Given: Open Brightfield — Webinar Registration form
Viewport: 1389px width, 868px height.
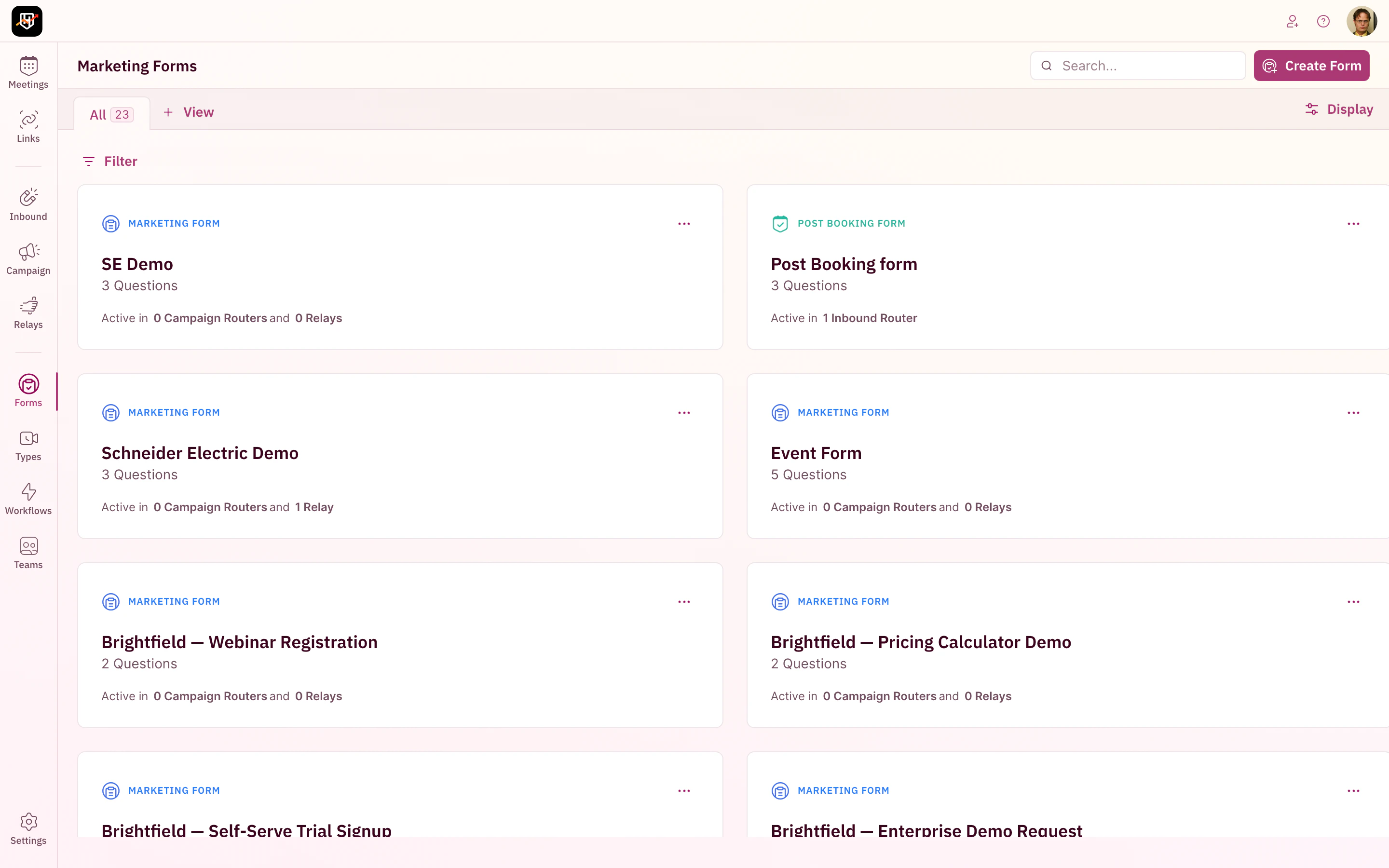Looking at the screenshot, I should click(x=239, y=642).
